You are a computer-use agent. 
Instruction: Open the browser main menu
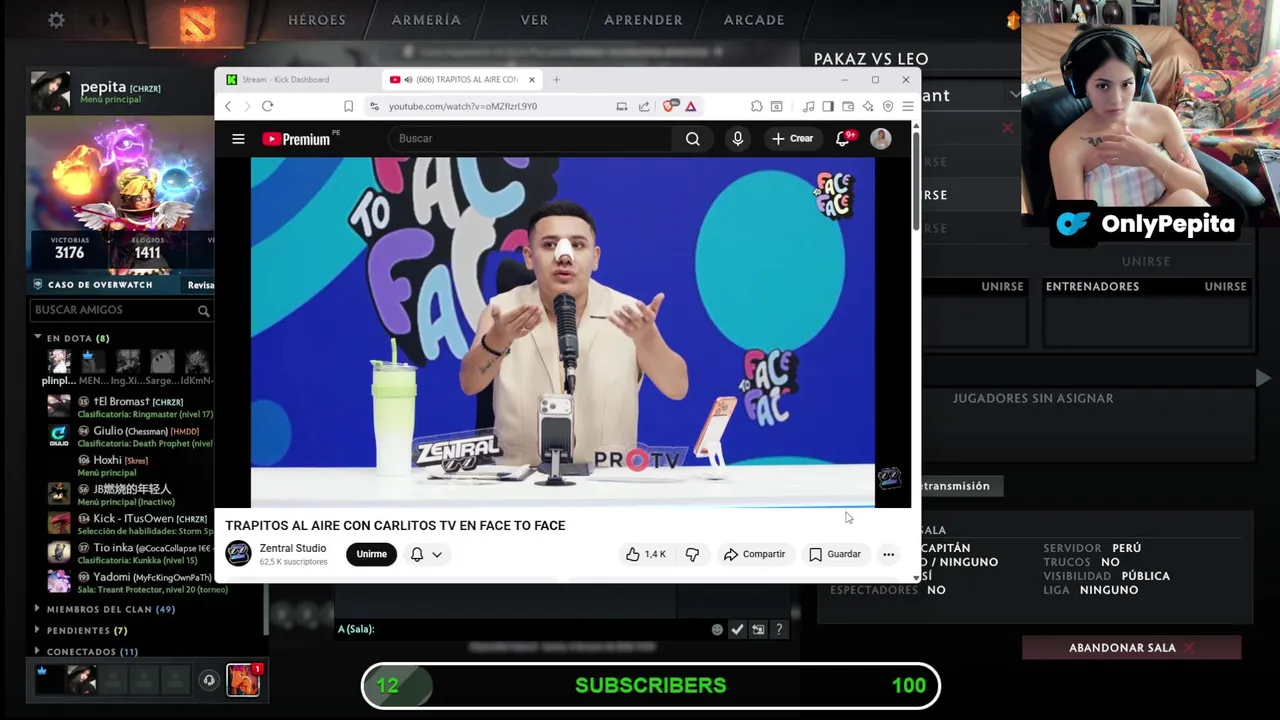pos(907,106)
